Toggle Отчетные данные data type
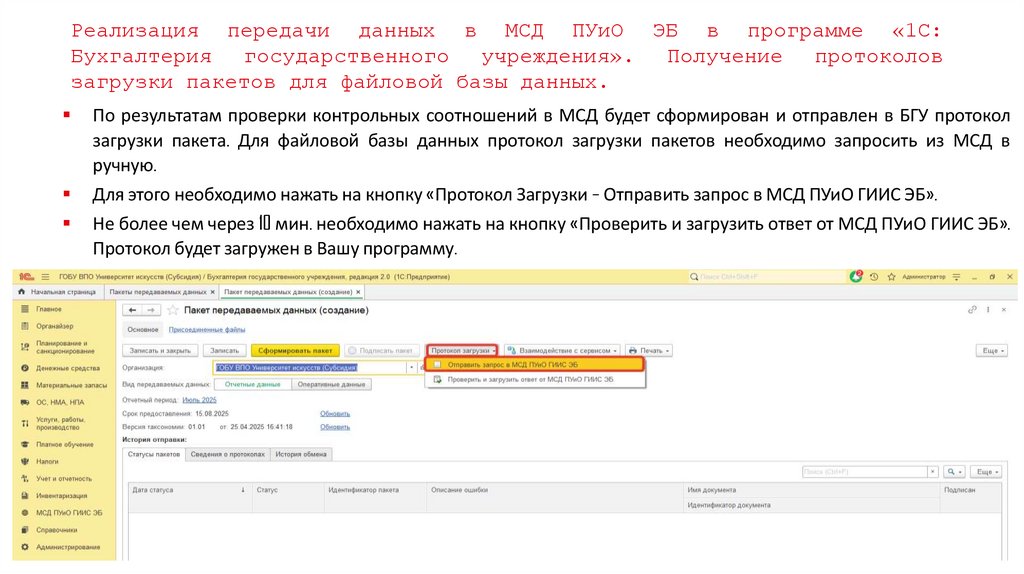This screenshot has width=1024, height=574. point(253,385)
